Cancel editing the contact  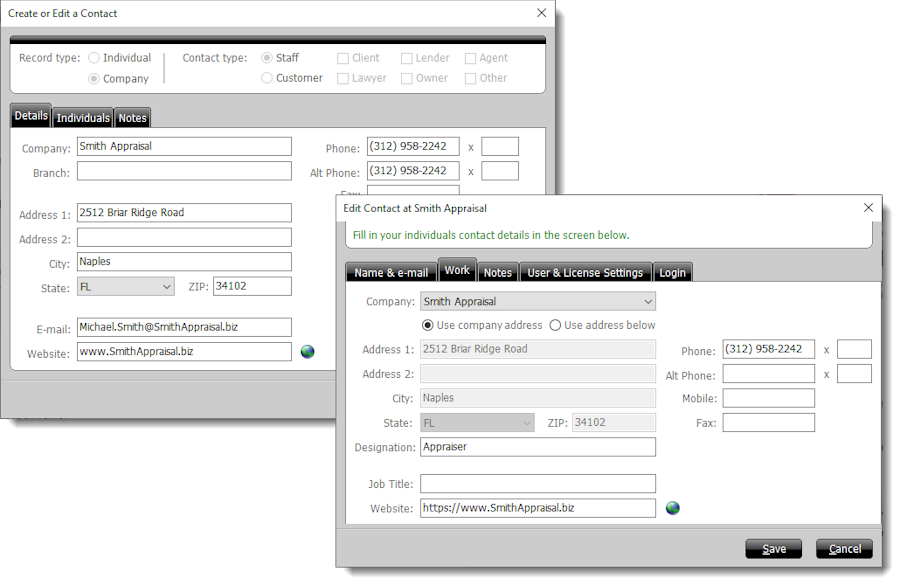[844, 549]
